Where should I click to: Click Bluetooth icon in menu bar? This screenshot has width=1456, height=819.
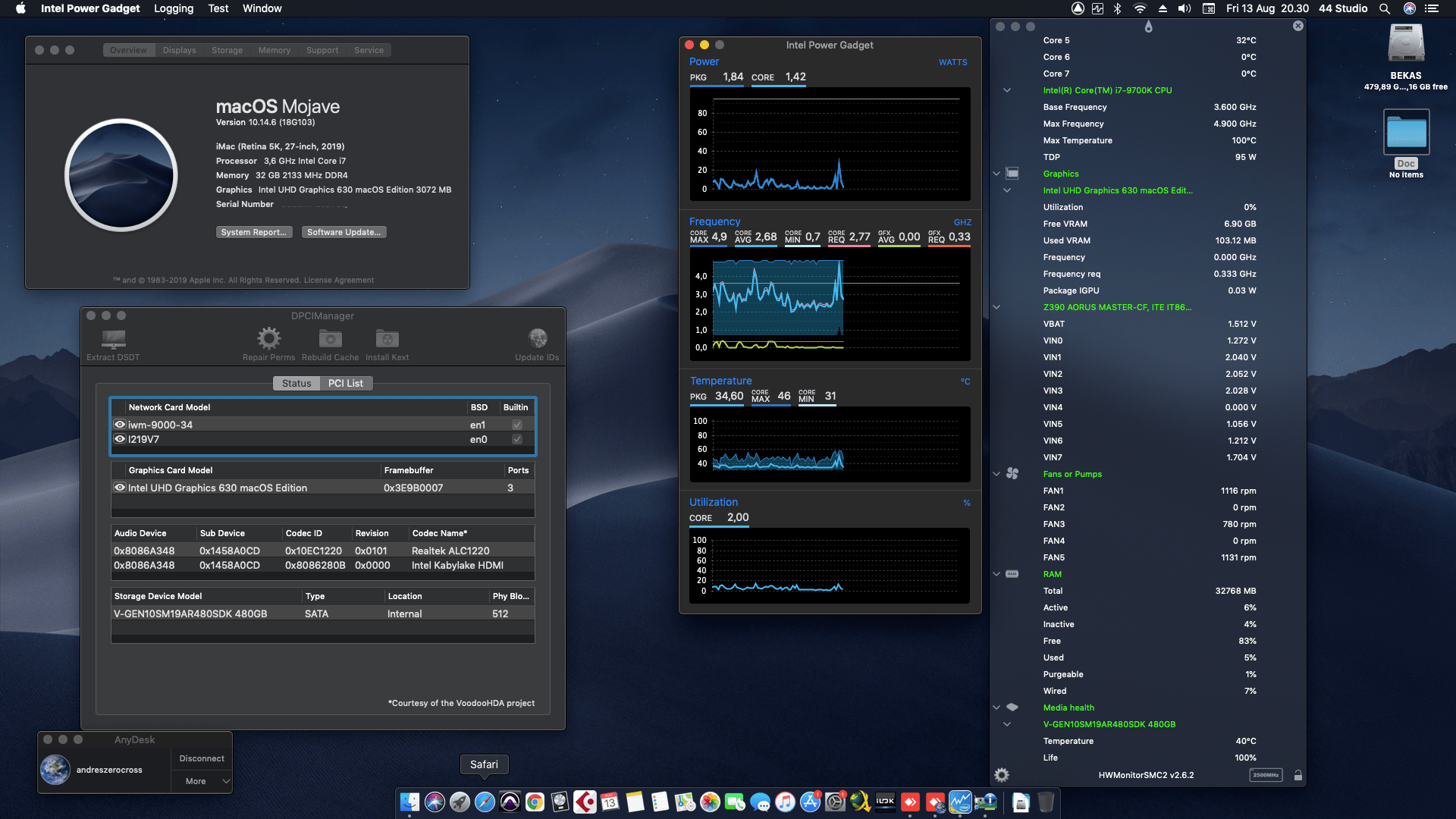point(1117,8)
